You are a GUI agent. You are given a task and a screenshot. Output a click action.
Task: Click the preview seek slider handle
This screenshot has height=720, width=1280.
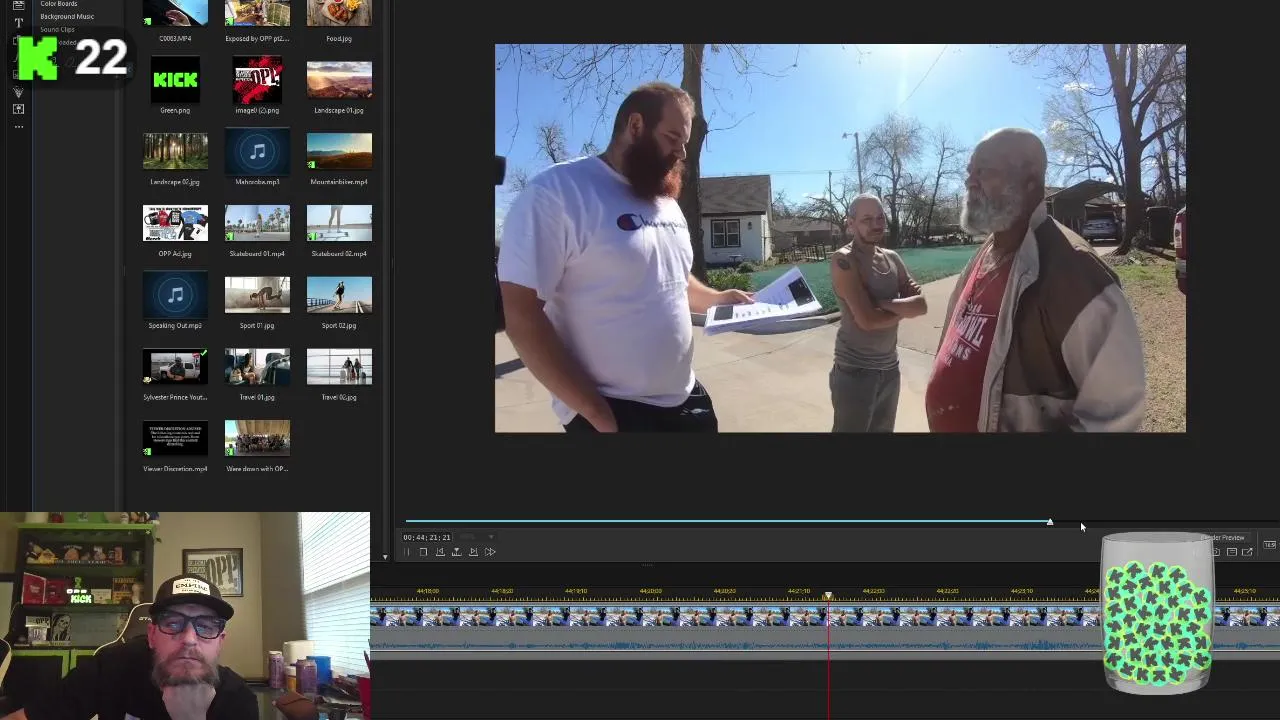pyautogui.click(x=1050, y=522)
